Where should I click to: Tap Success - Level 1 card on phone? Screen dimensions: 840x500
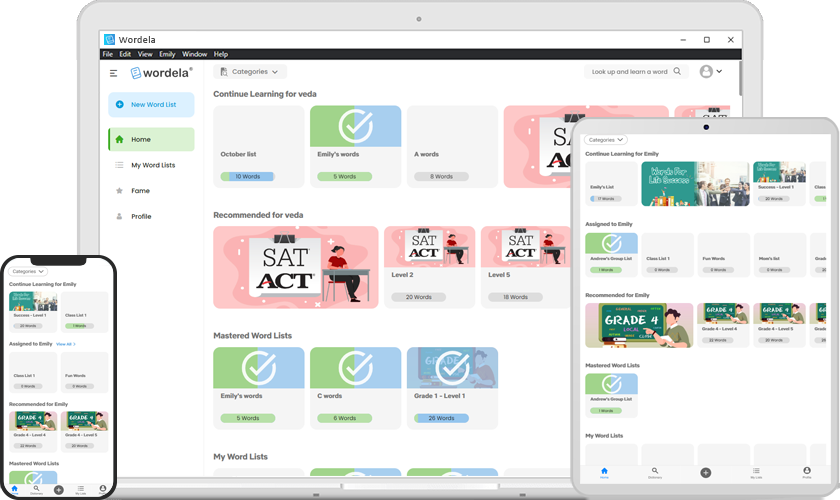point(33,312)
